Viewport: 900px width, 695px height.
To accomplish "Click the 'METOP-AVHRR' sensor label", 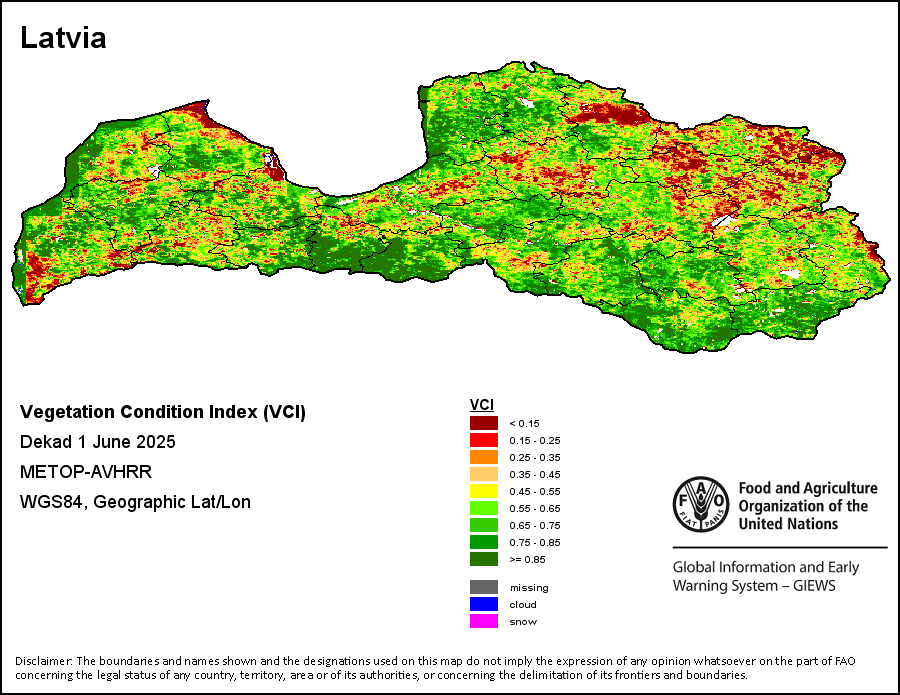I will [x=86, y=472].
